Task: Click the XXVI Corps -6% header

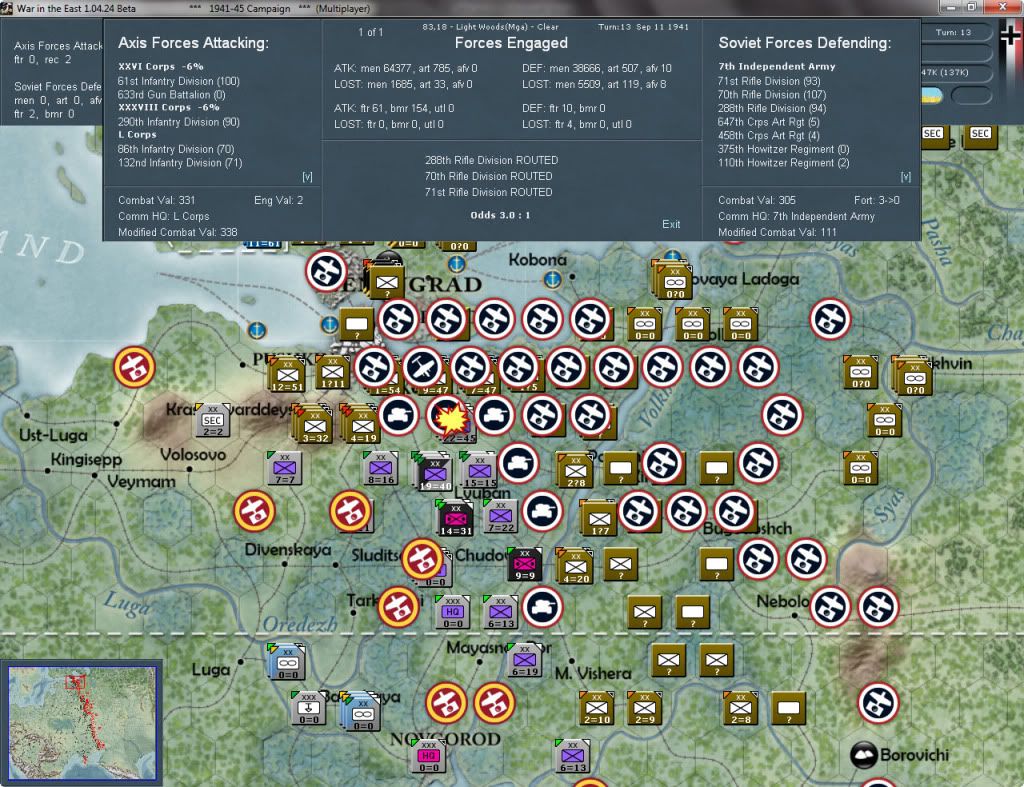Action: (161, 67)
